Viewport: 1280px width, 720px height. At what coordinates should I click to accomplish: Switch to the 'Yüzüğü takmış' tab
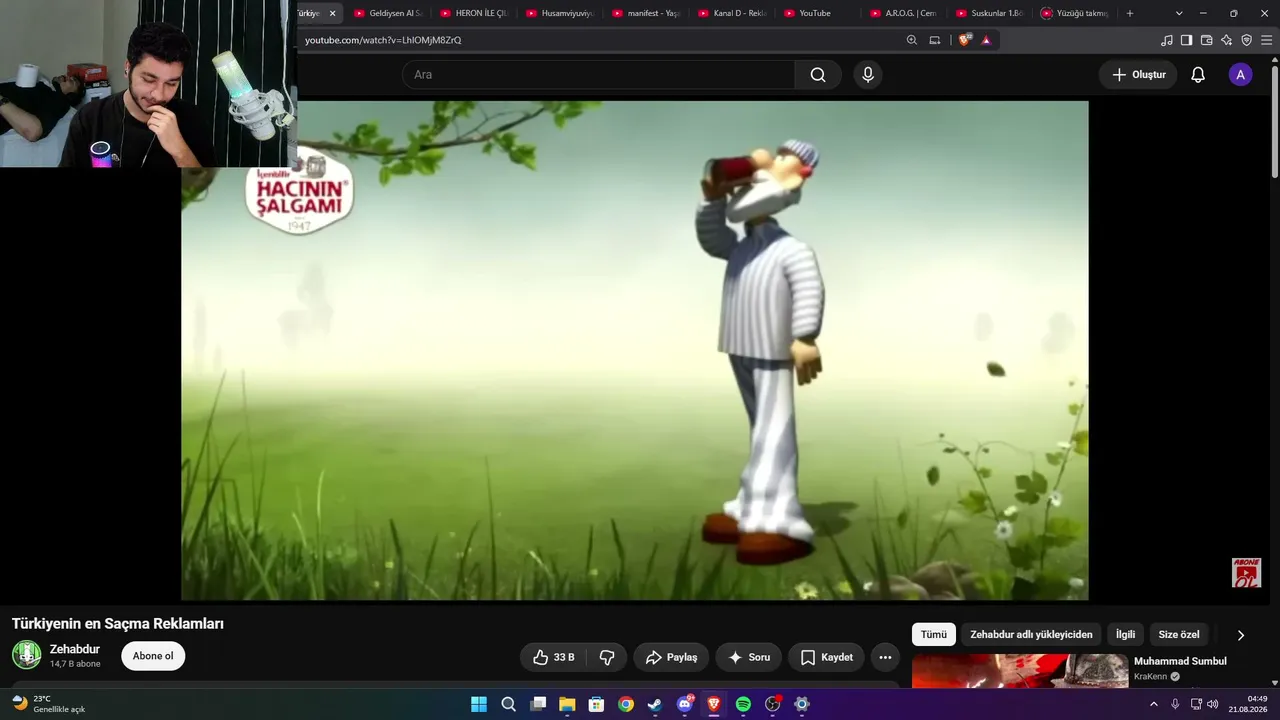coord(1075,13)
